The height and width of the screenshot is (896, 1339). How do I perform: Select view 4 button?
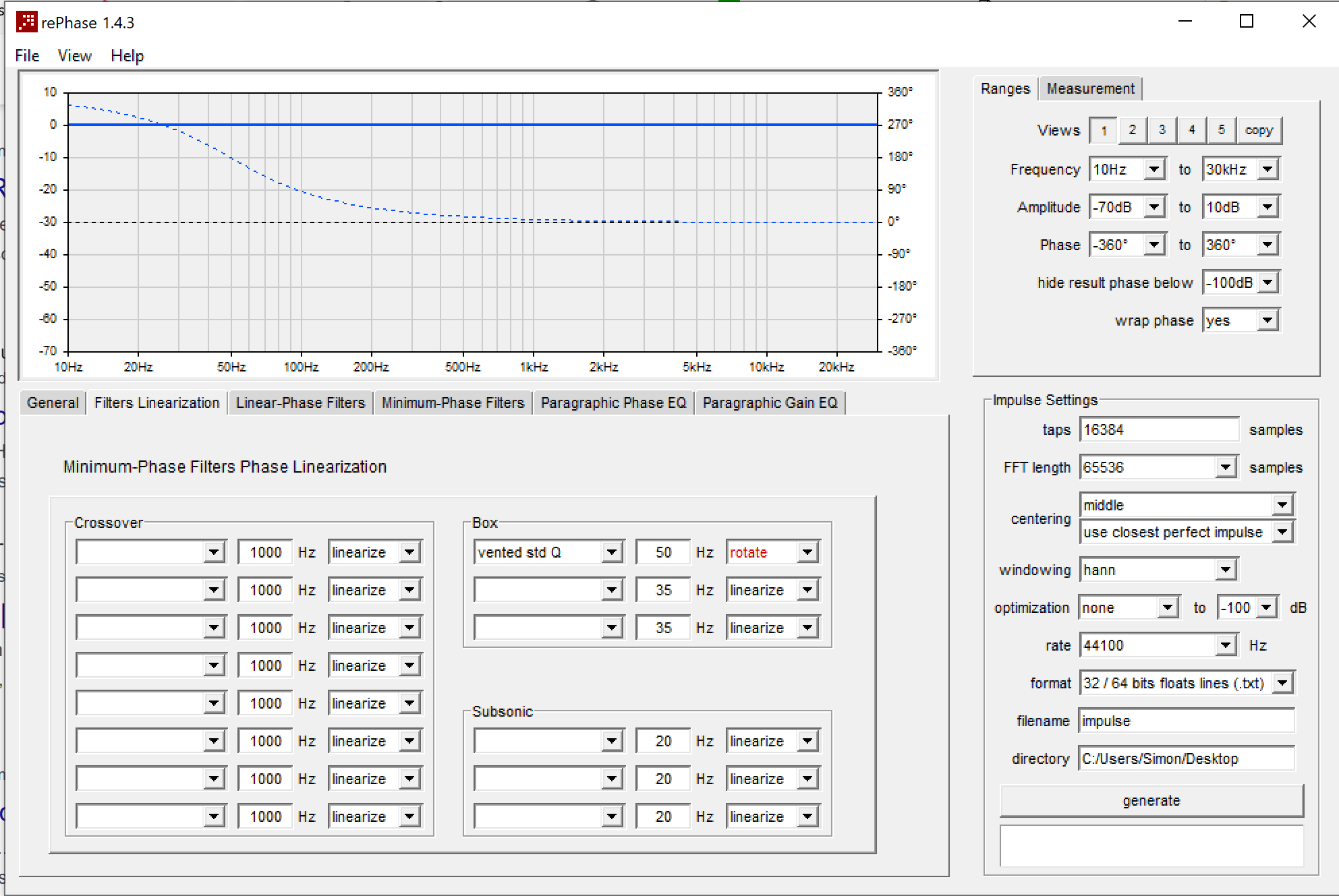tap(1192, 130)
